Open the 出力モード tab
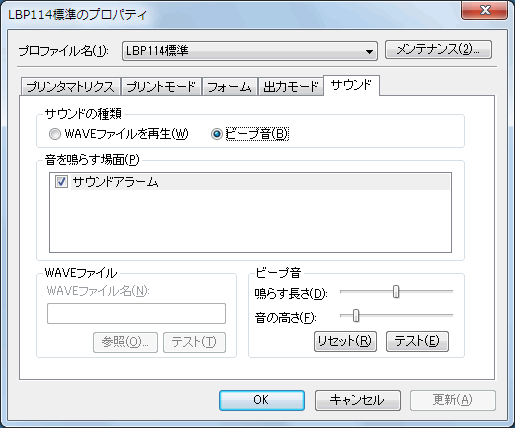Screen dimensions: 515x428 point(291,87)
